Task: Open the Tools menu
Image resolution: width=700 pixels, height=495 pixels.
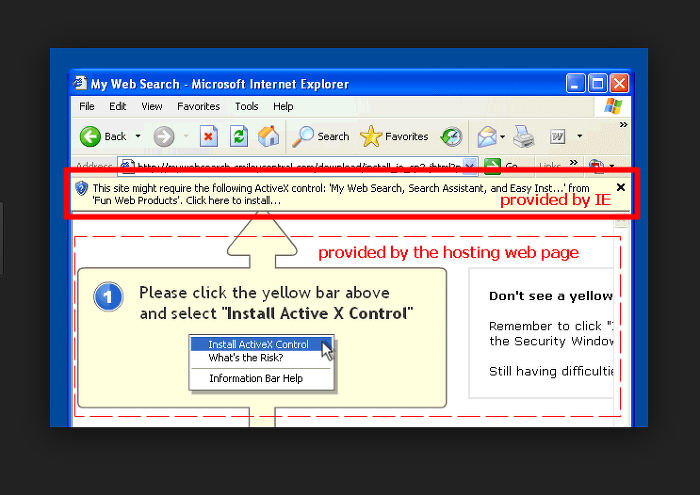Action: (246, 106)
